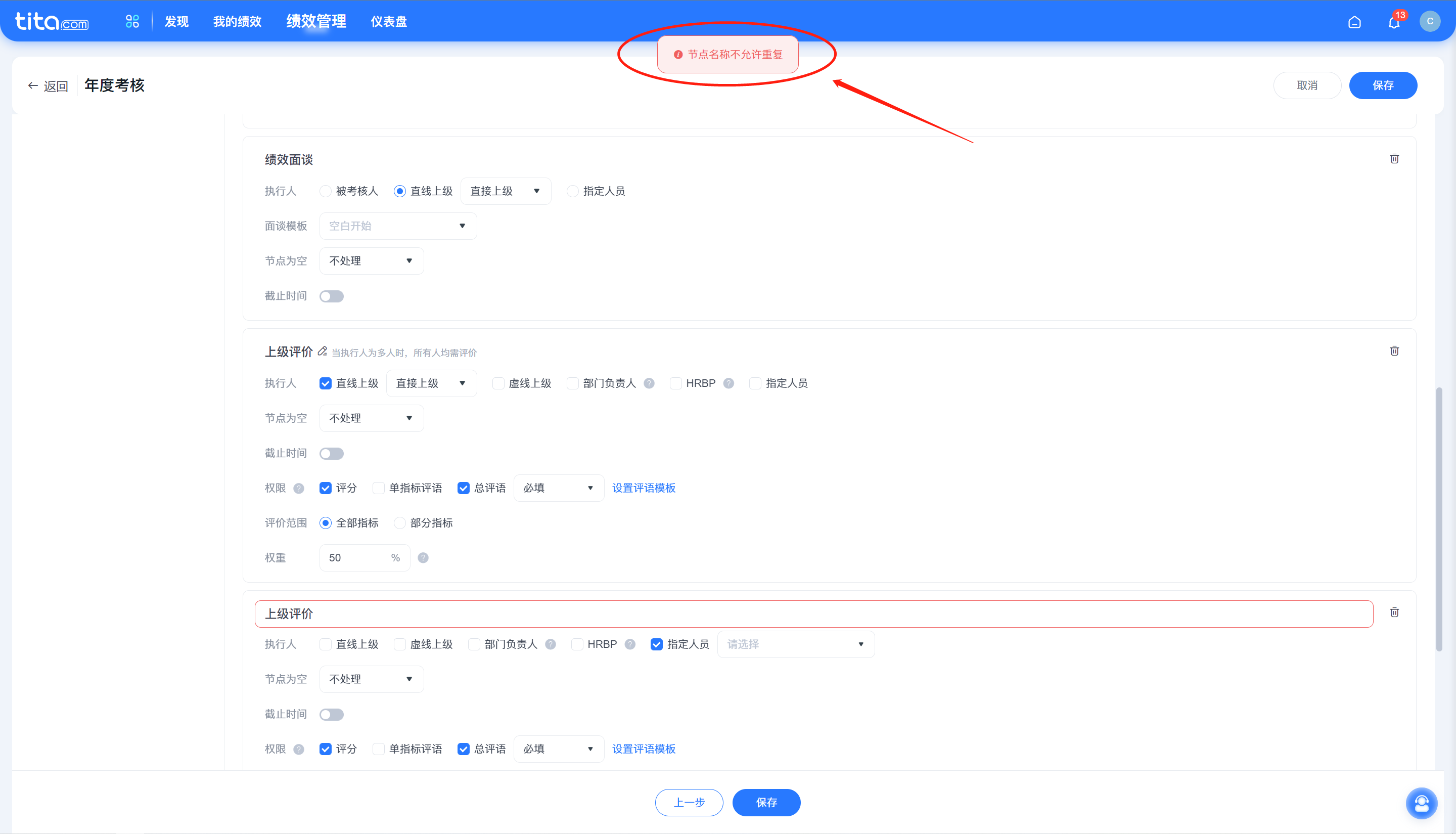Delete the 绩效面谈 node via trash icon
This screenshot has width=1456, height=834.
pos(1394,159)
